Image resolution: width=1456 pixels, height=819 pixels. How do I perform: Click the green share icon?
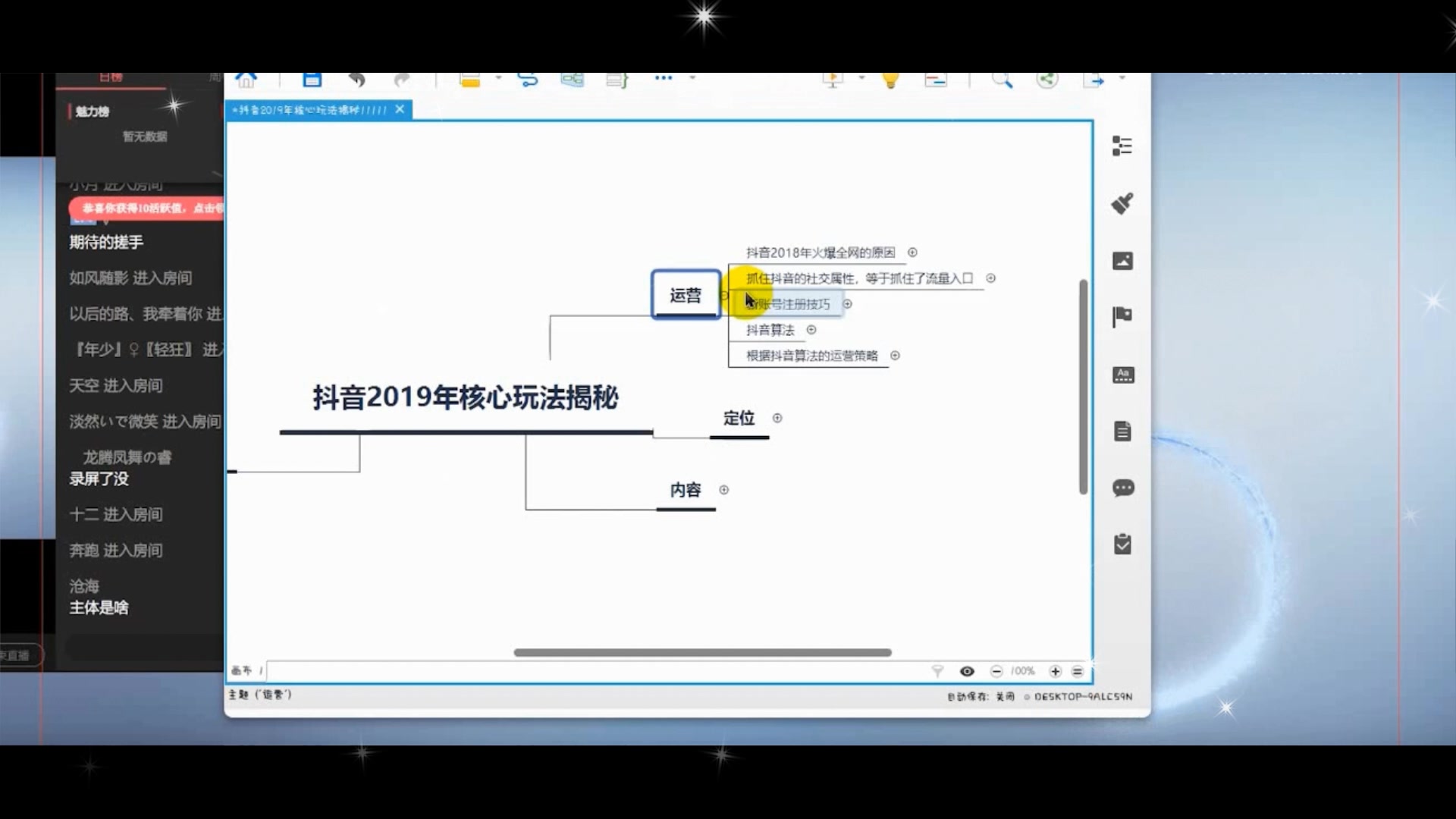(x=1047, y=80)
